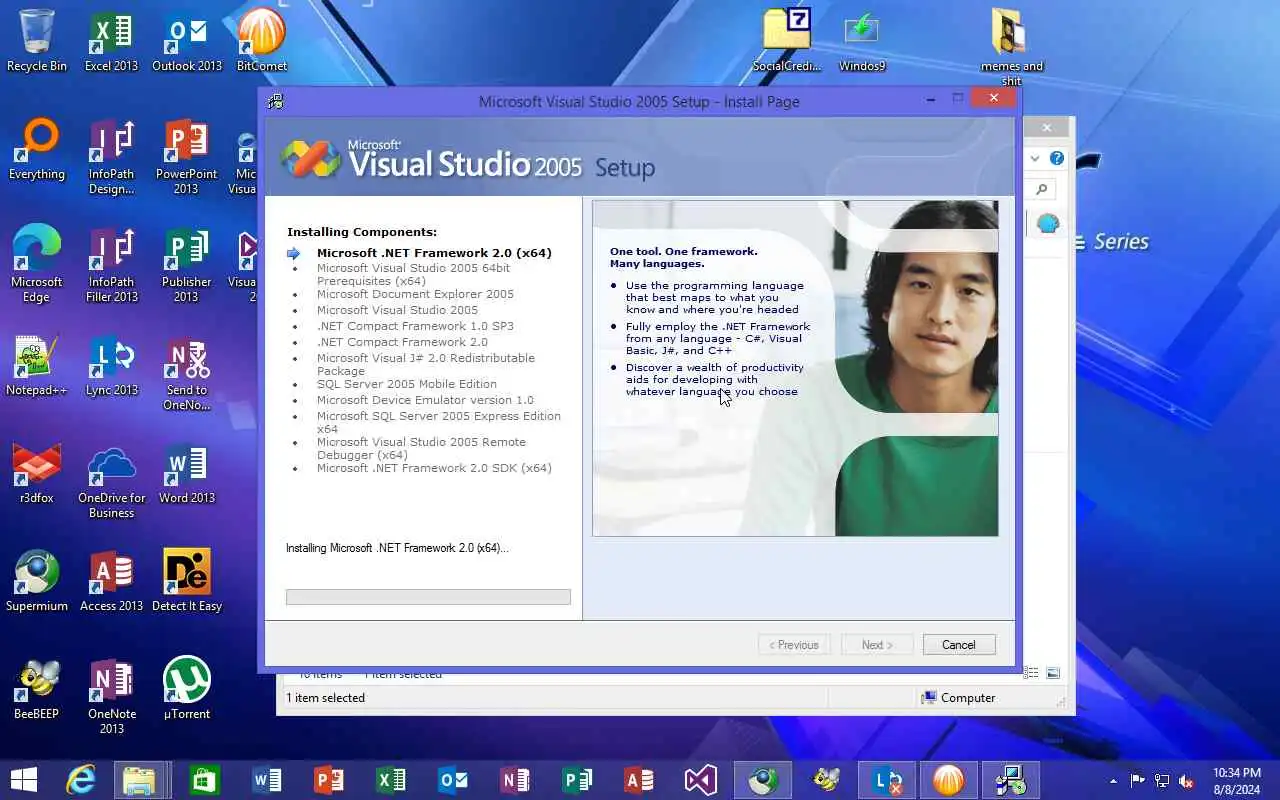Click the disabled Previous button
This screenshot has width=1280, height=800.
[794, 645]
